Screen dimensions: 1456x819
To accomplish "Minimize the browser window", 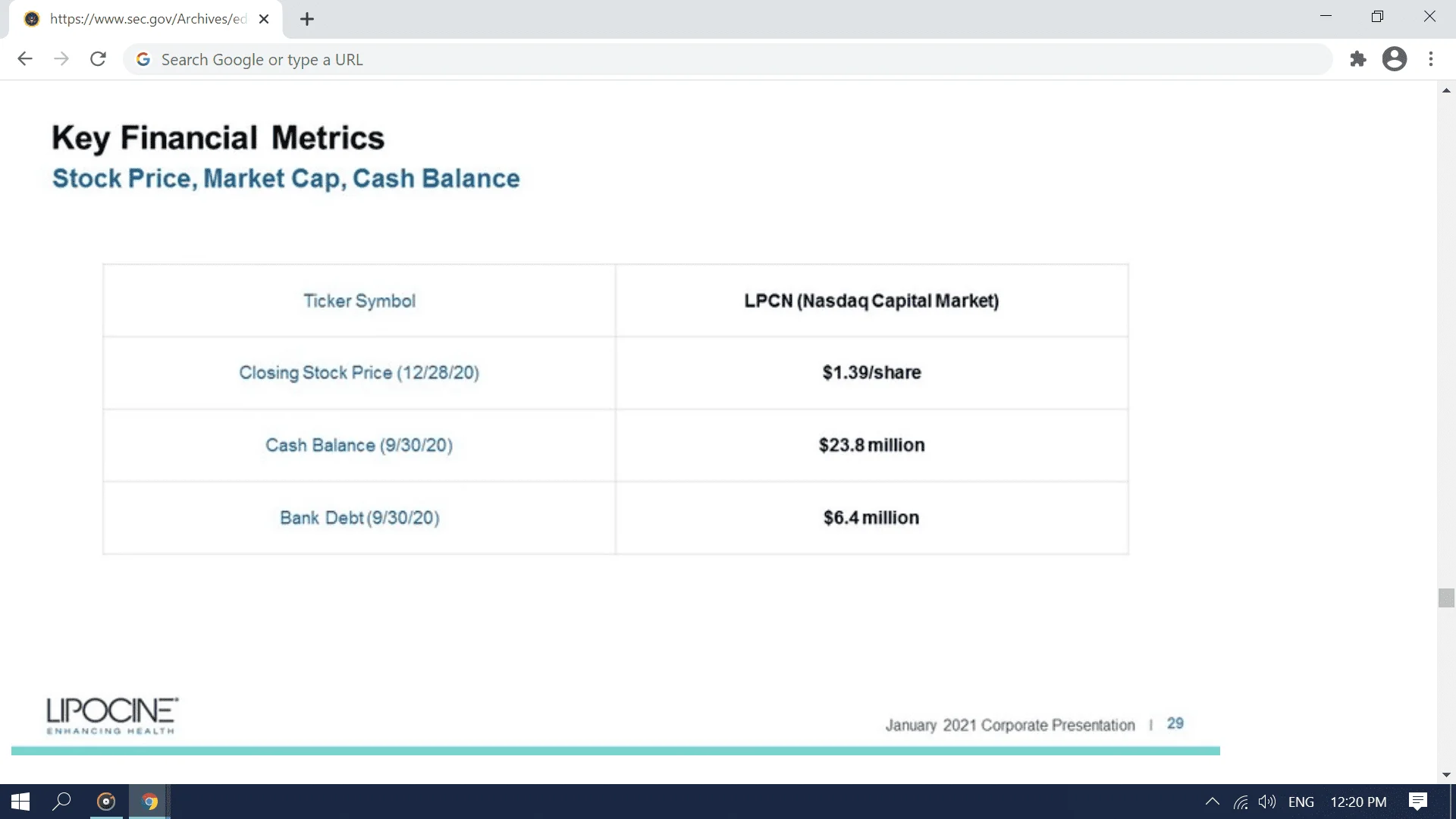I will (1326, 17).
